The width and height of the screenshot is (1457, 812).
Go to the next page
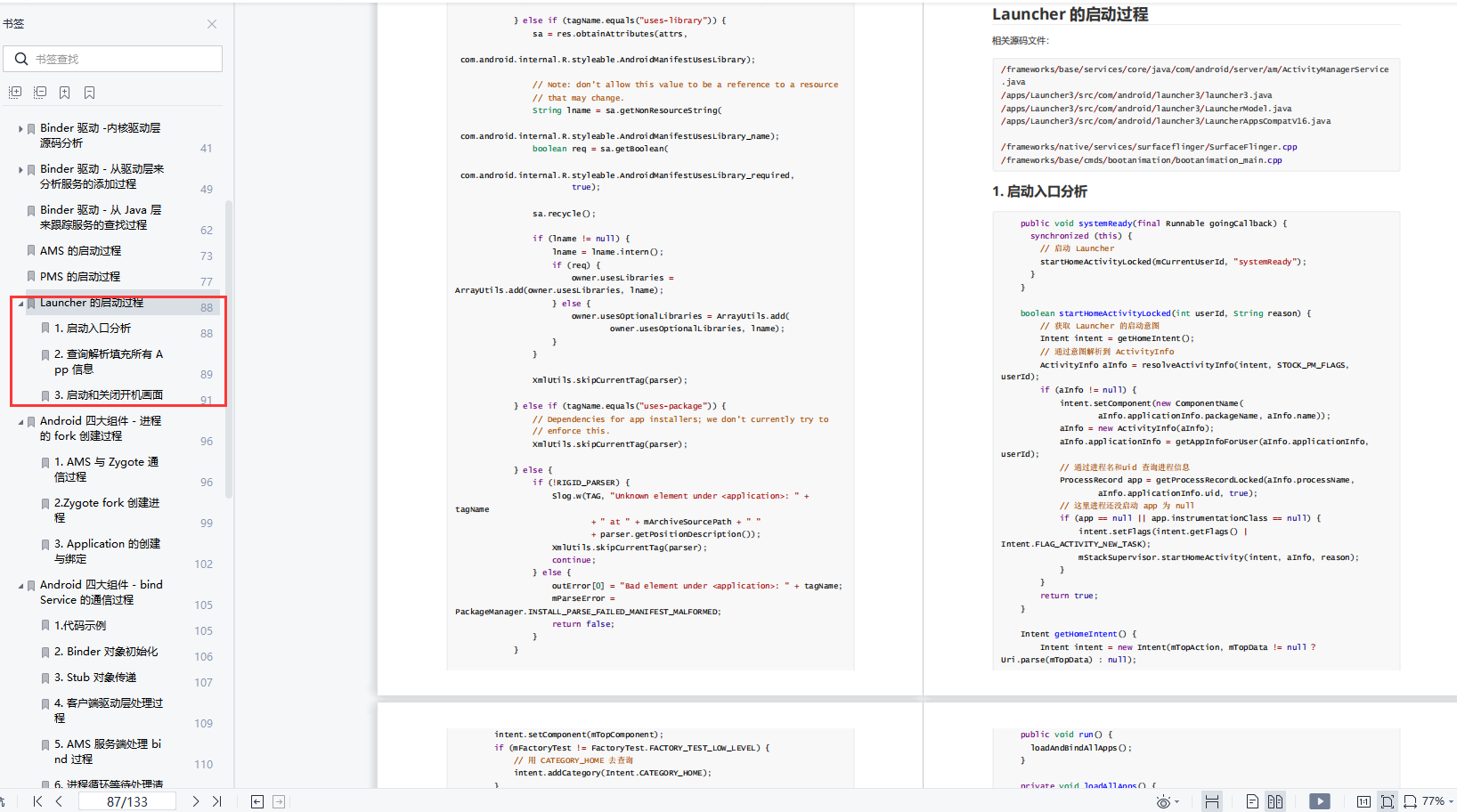[x=196, y=801]
